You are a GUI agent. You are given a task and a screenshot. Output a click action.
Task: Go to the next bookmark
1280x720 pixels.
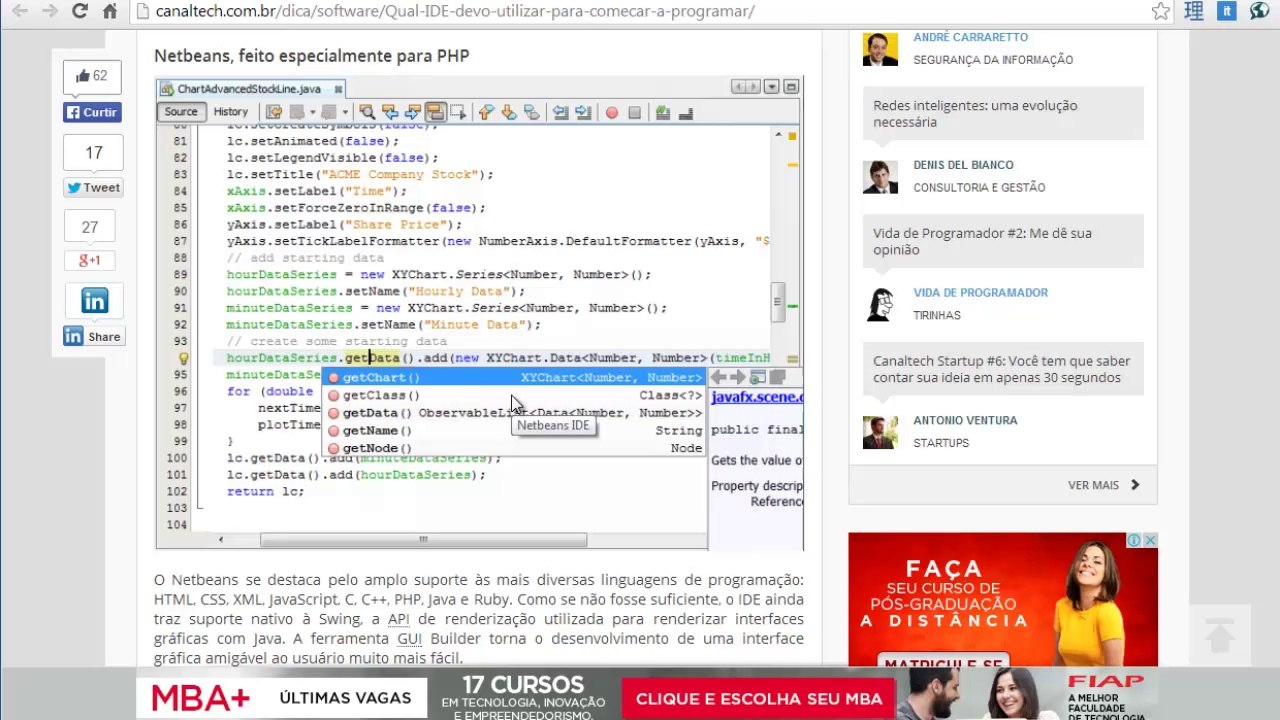508,112
